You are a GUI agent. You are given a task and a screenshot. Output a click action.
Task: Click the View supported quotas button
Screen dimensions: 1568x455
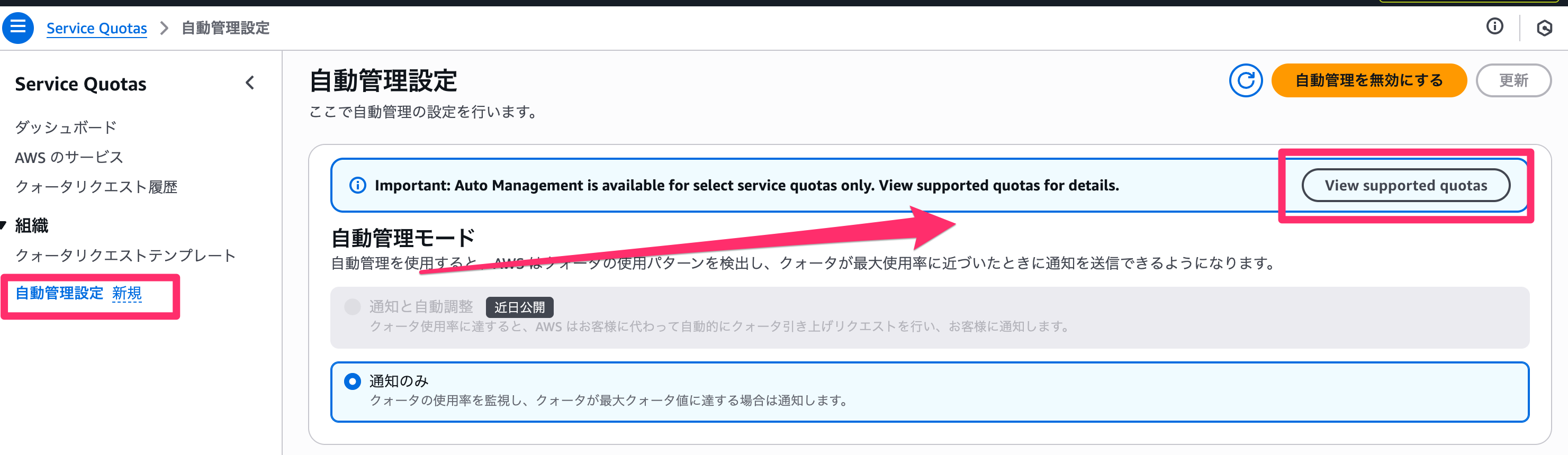(1405, 186)
